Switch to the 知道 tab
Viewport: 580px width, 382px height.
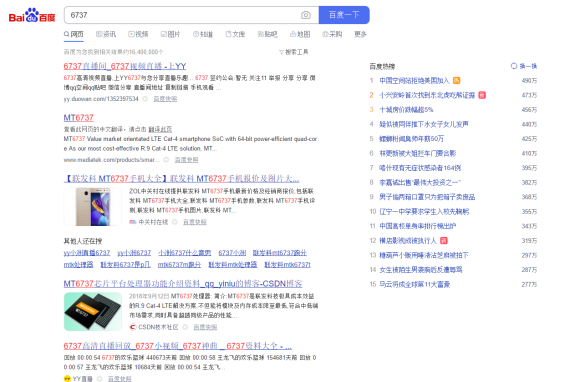pos(203,34)
